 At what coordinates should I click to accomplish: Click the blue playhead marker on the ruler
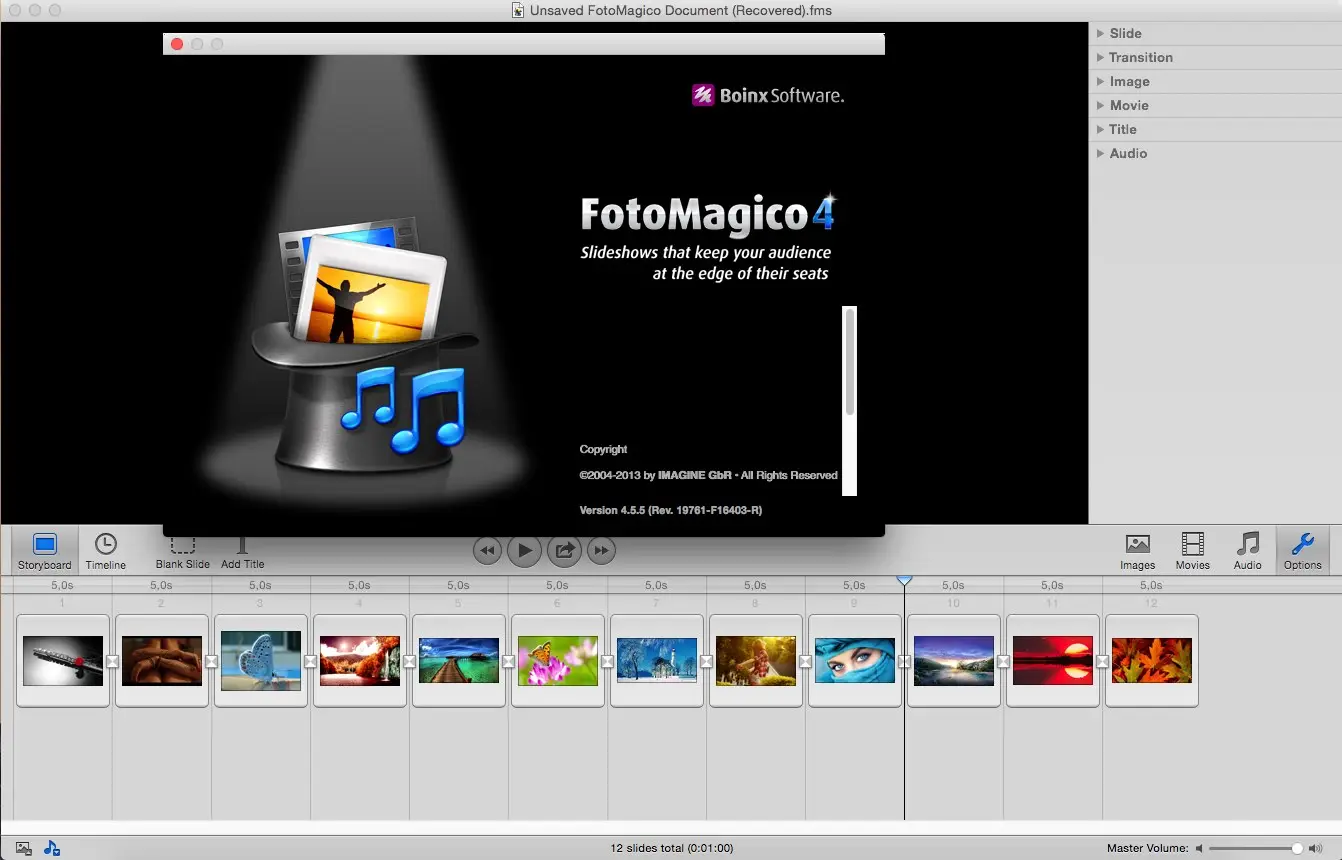coord(904,581)
